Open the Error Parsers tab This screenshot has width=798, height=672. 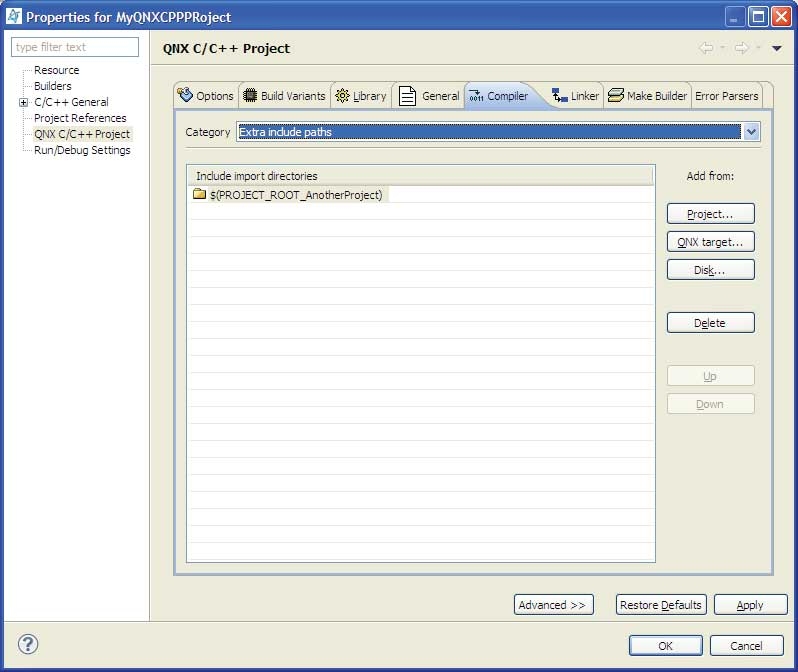click(727, 96)
